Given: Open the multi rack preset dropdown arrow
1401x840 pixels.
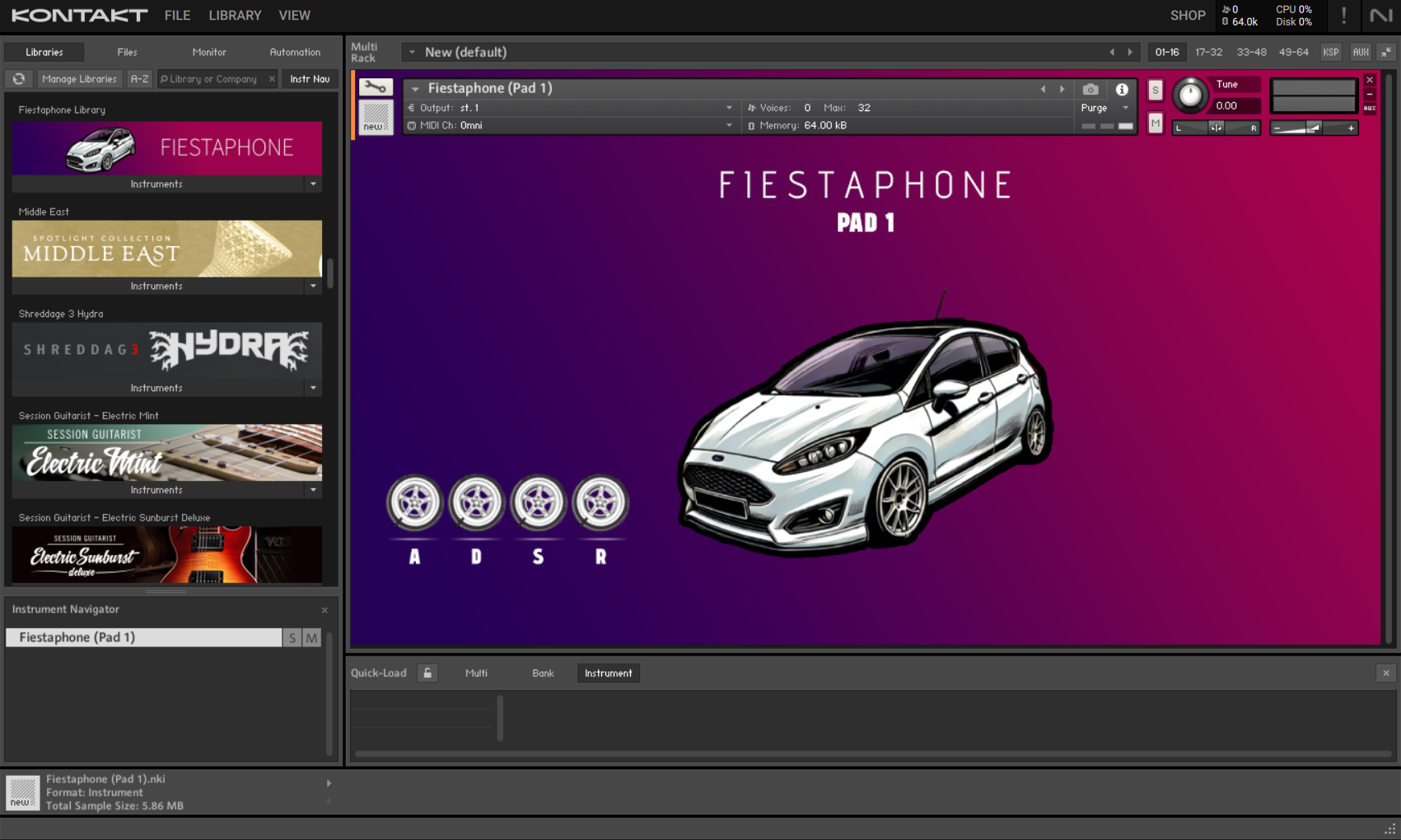Looking at the screenshot, I should tap(412, 52).
